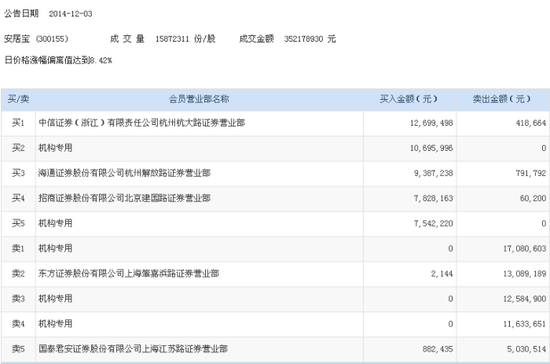
Task: Click the sell amount 11,633,651
Action: pos(525,324)
